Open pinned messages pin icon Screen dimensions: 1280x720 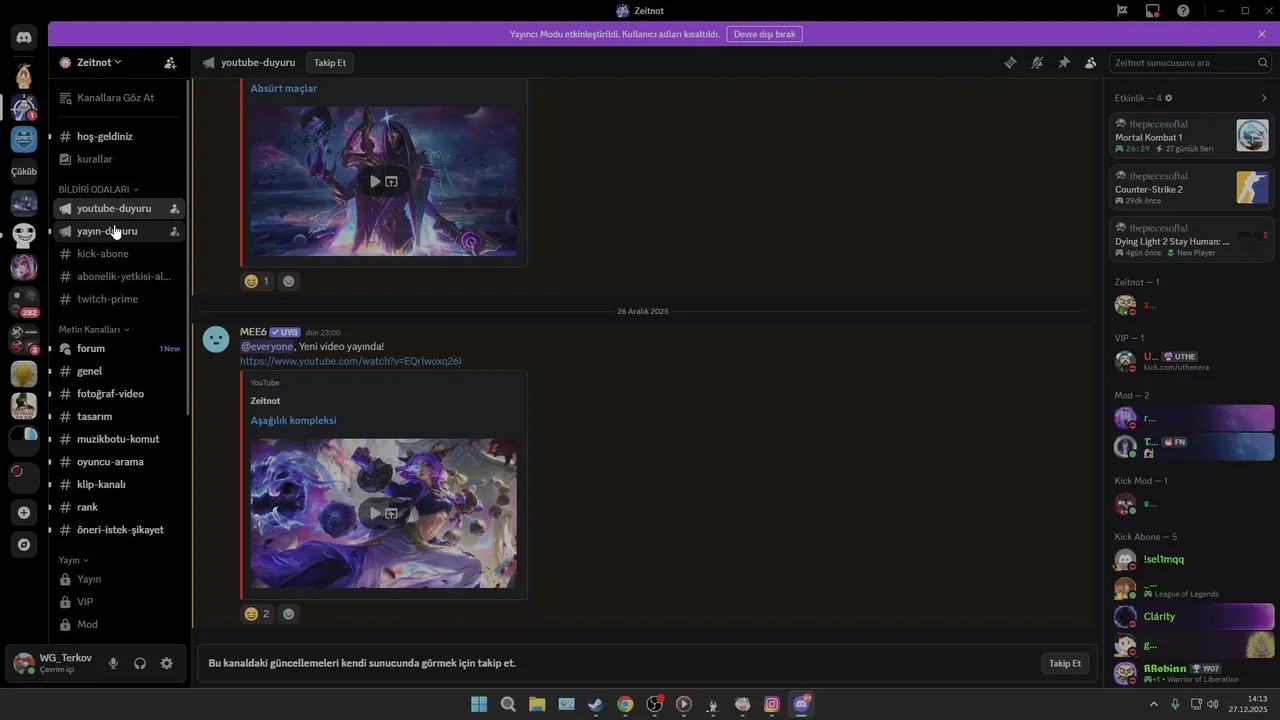point(1064,62)
